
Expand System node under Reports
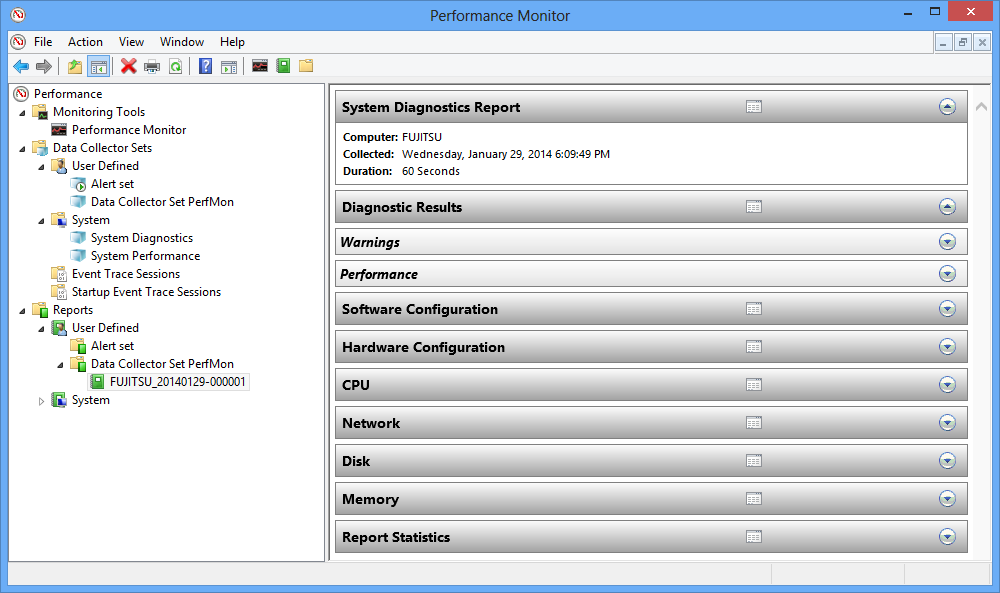(x=41, y=400)
